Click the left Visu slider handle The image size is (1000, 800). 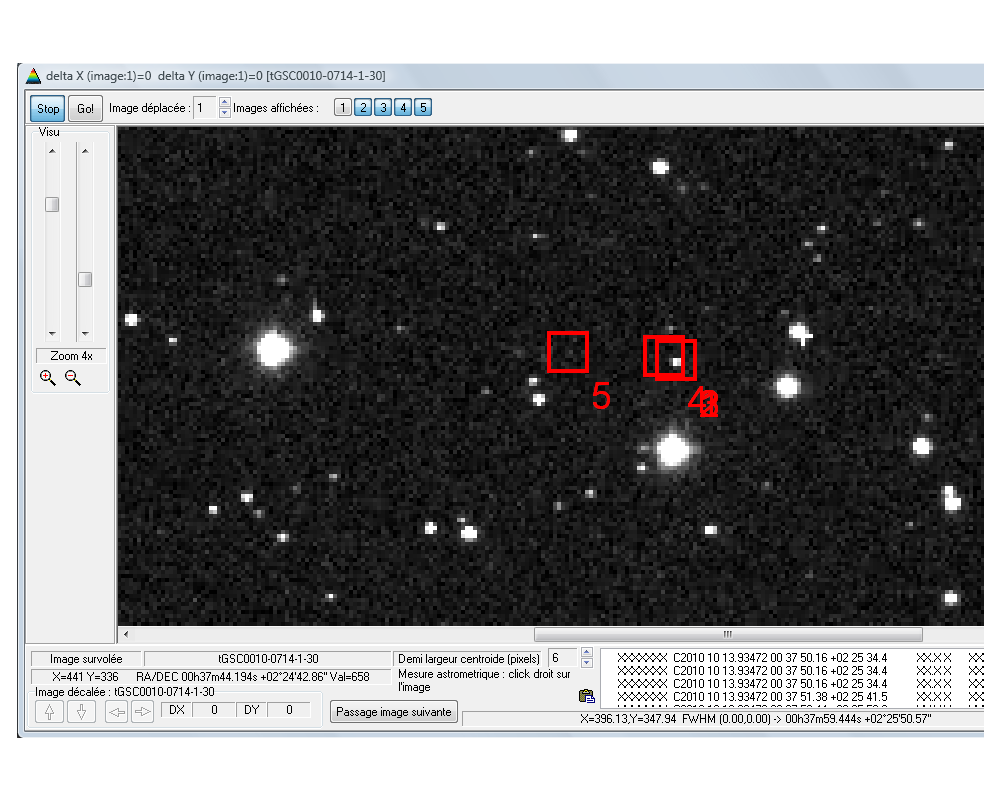point(52,204)
